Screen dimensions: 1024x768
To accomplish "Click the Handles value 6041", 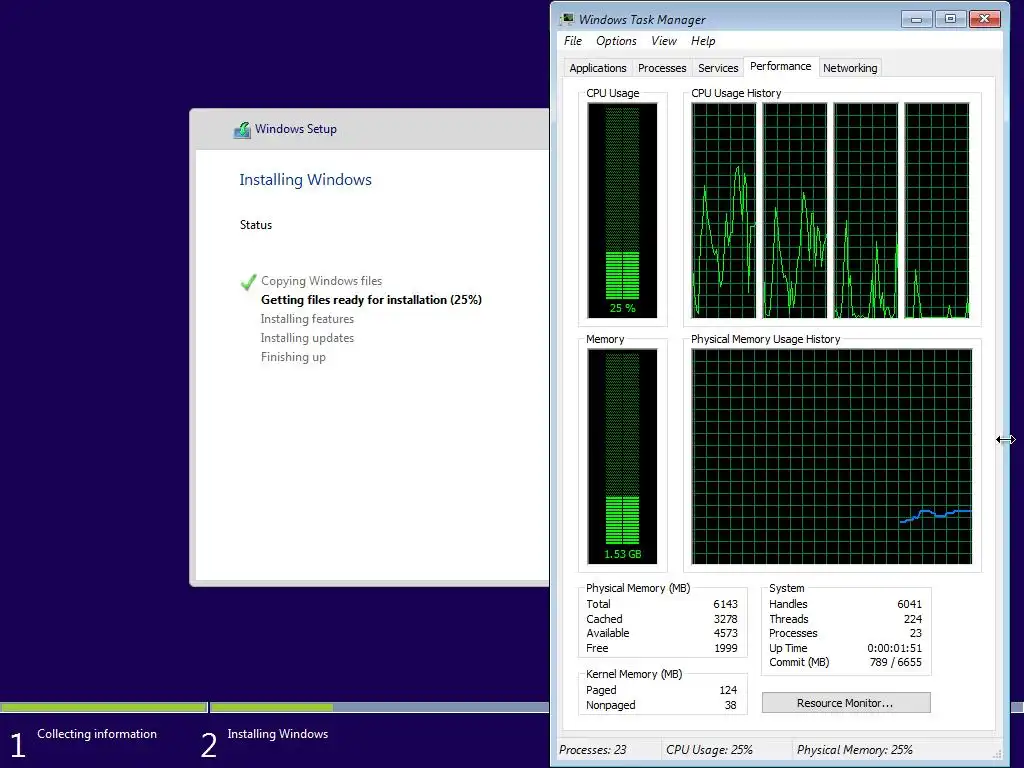I will point(909,604).
